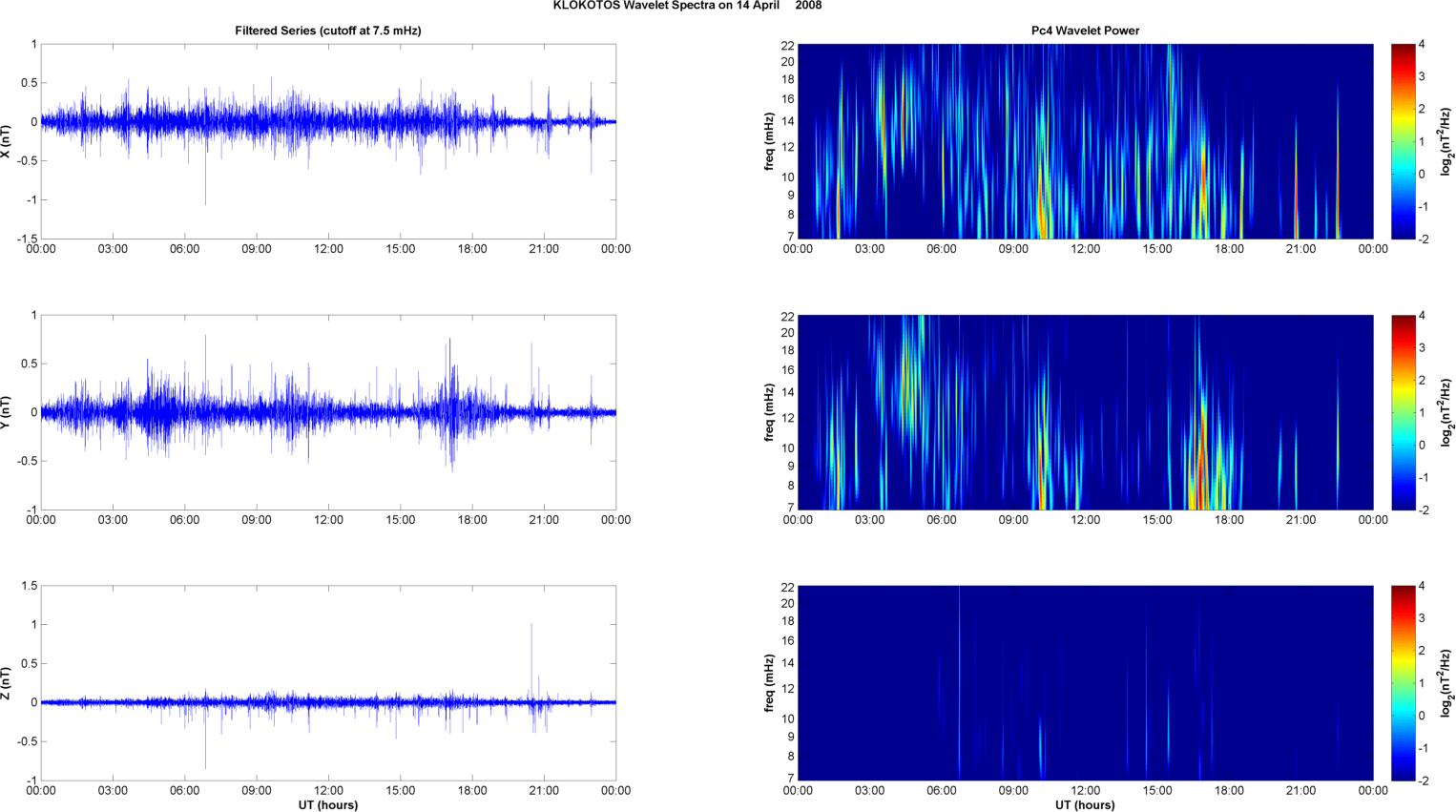Viewport: 1456px width, 812px height.
Task: Click the "18:00" tick below the Y series plot
Action: pyautogui.click(x=472, y=520)
